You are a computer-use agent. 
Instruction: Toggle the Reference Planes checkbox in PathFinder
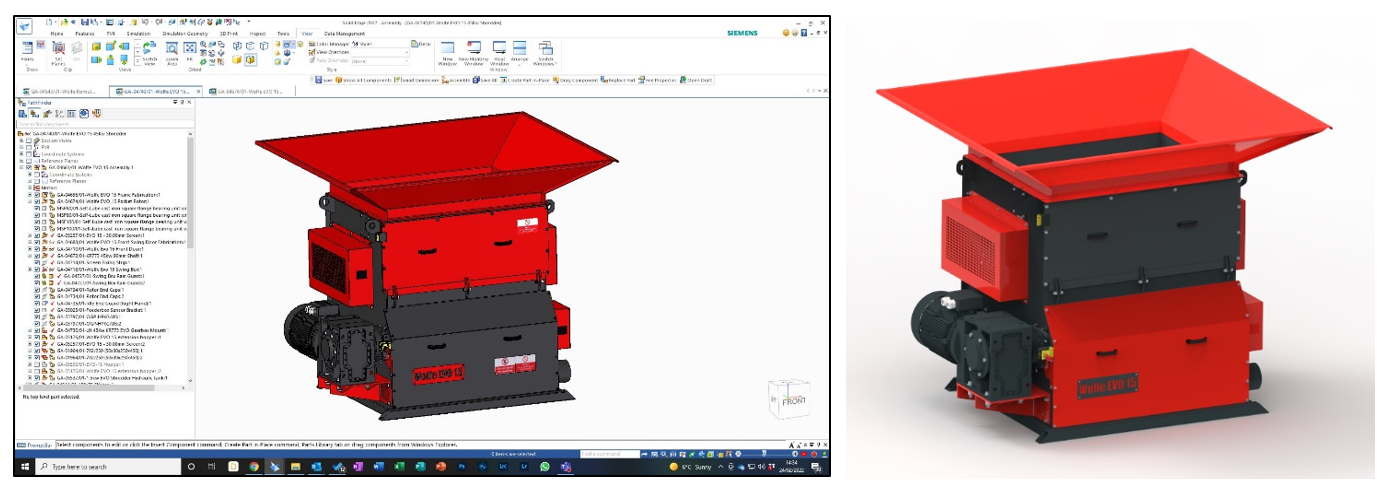click(29, 160)
